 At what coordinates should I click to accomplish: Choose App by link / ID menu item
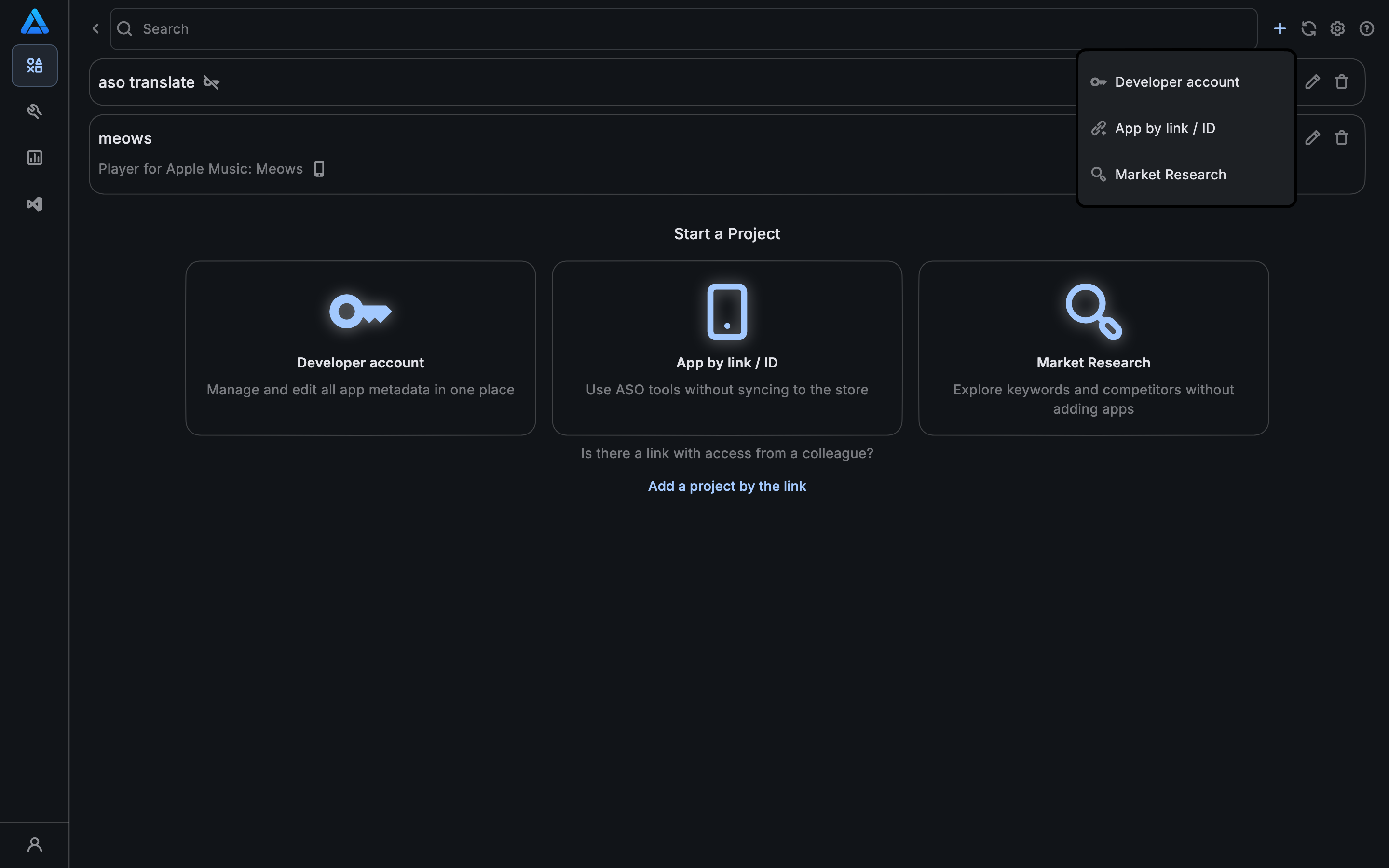pos(1165,129)
